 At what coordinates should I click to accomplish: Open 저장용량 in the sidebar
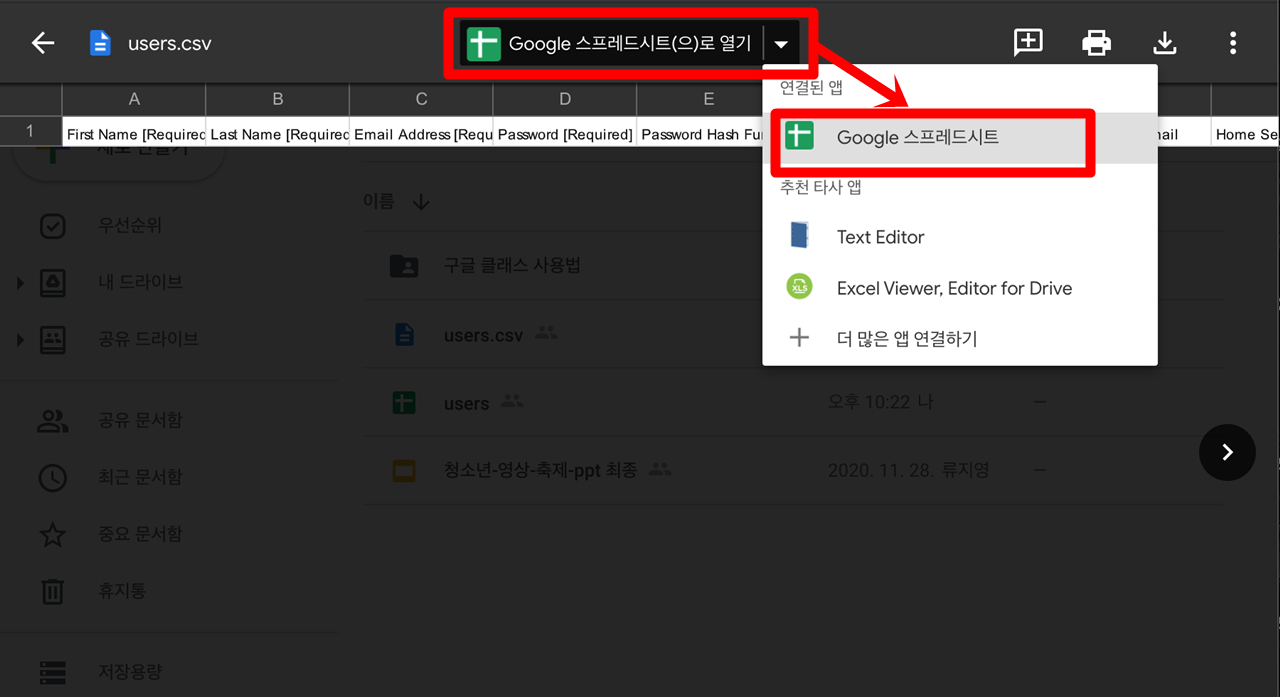tap(130, 672)
